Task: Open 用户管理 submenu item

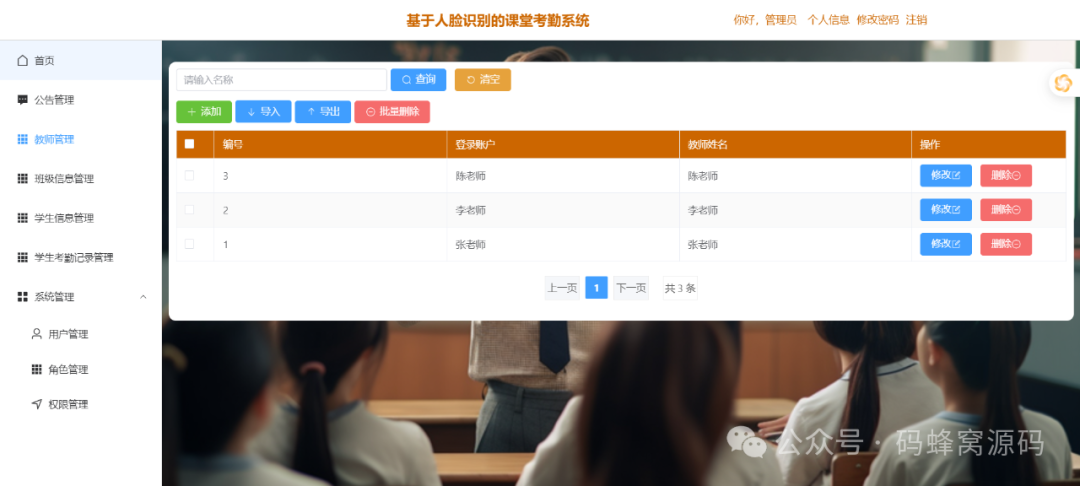Action: coord(81,334)
